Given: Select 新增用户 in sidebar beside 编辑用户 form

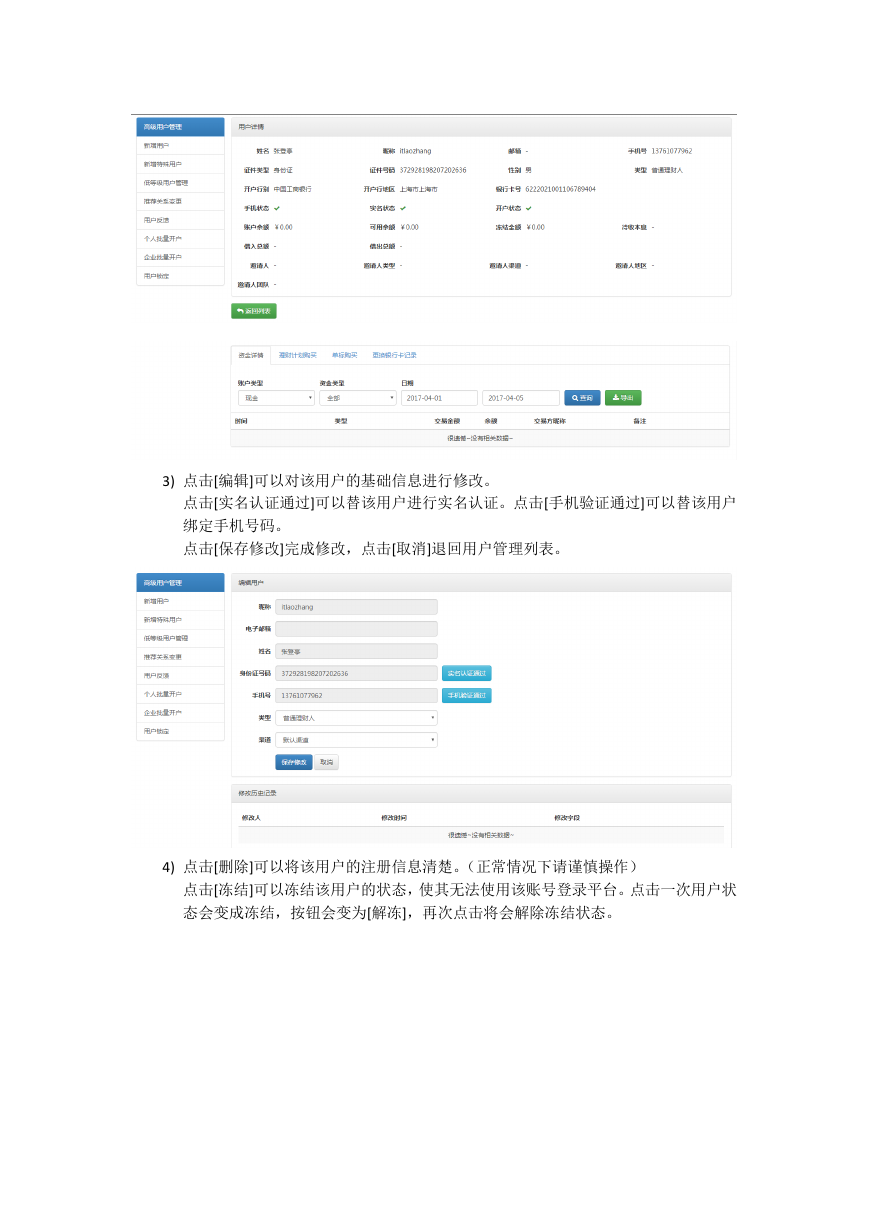Looking at the screenshot, I should [x=180, y=601].
